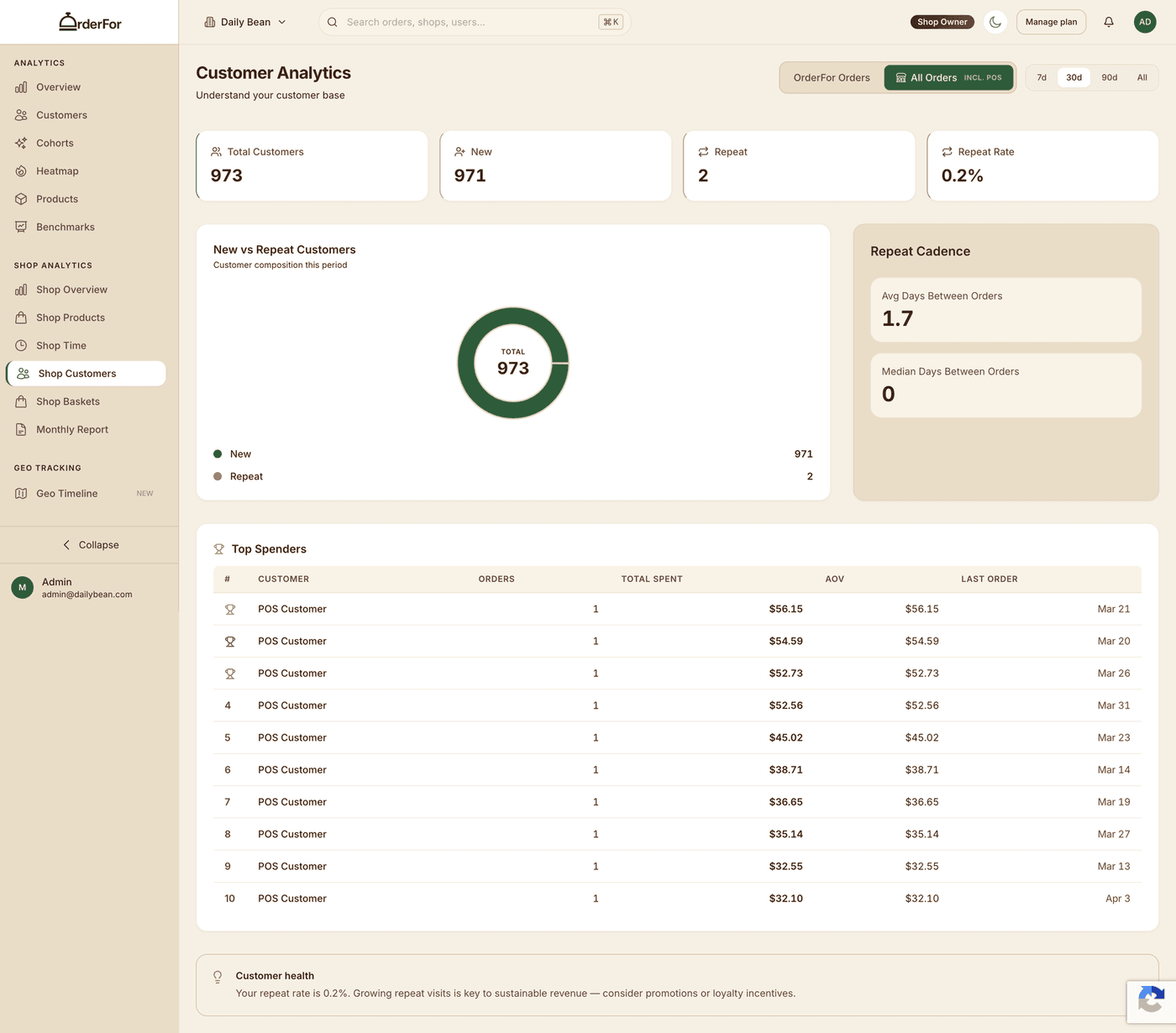Click the Avg Days Between Orders card
Image resolution: width=1176 pixels, height=1033 pixels.
[x=1005, y=310]
